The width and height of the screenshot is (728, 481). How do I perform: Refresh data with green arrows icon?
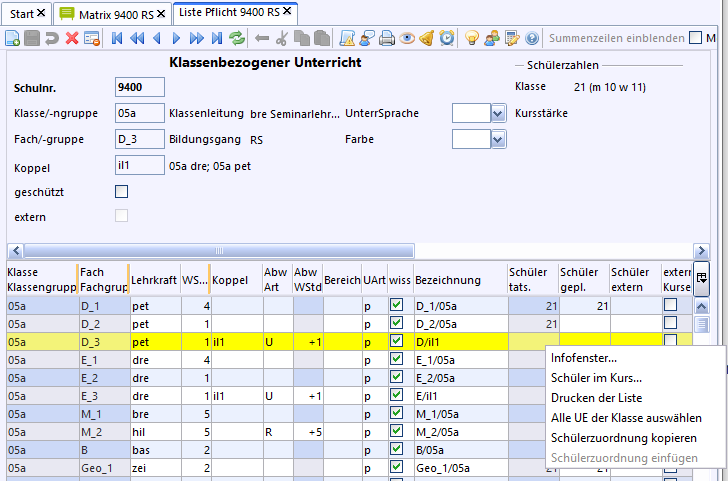click(x=237, y=38)
